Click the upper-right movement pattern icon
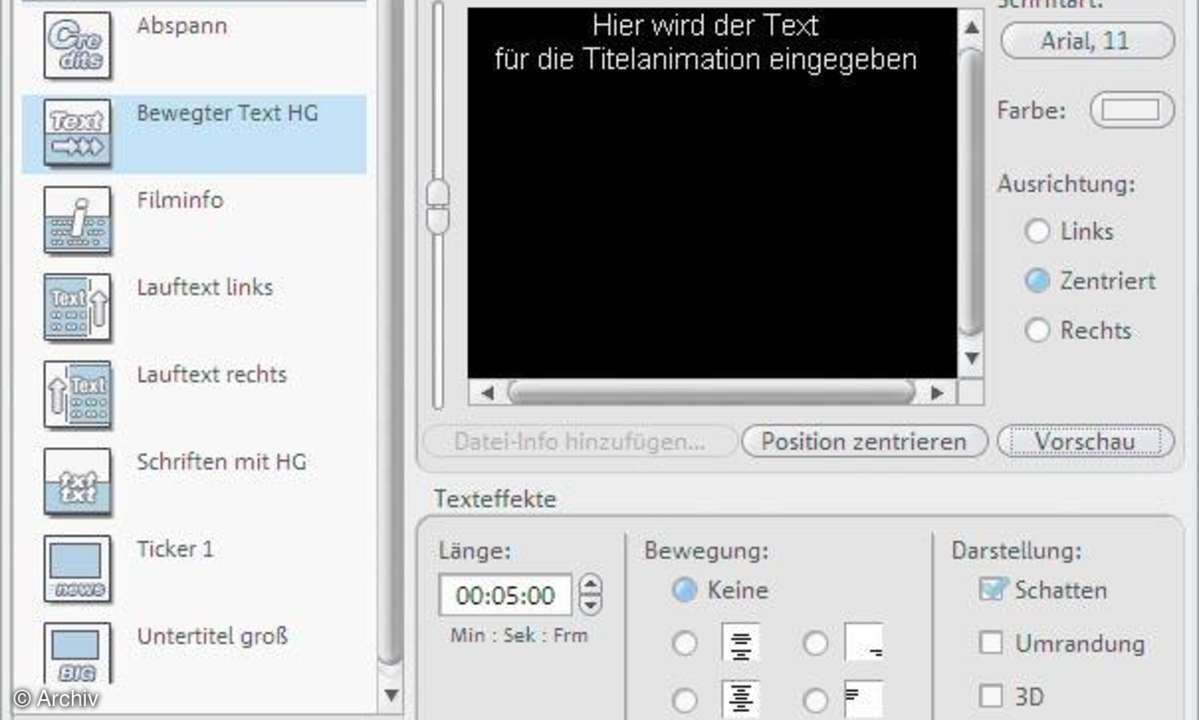The height and width of the screenshot is (720, 1199). pos(863,642)
